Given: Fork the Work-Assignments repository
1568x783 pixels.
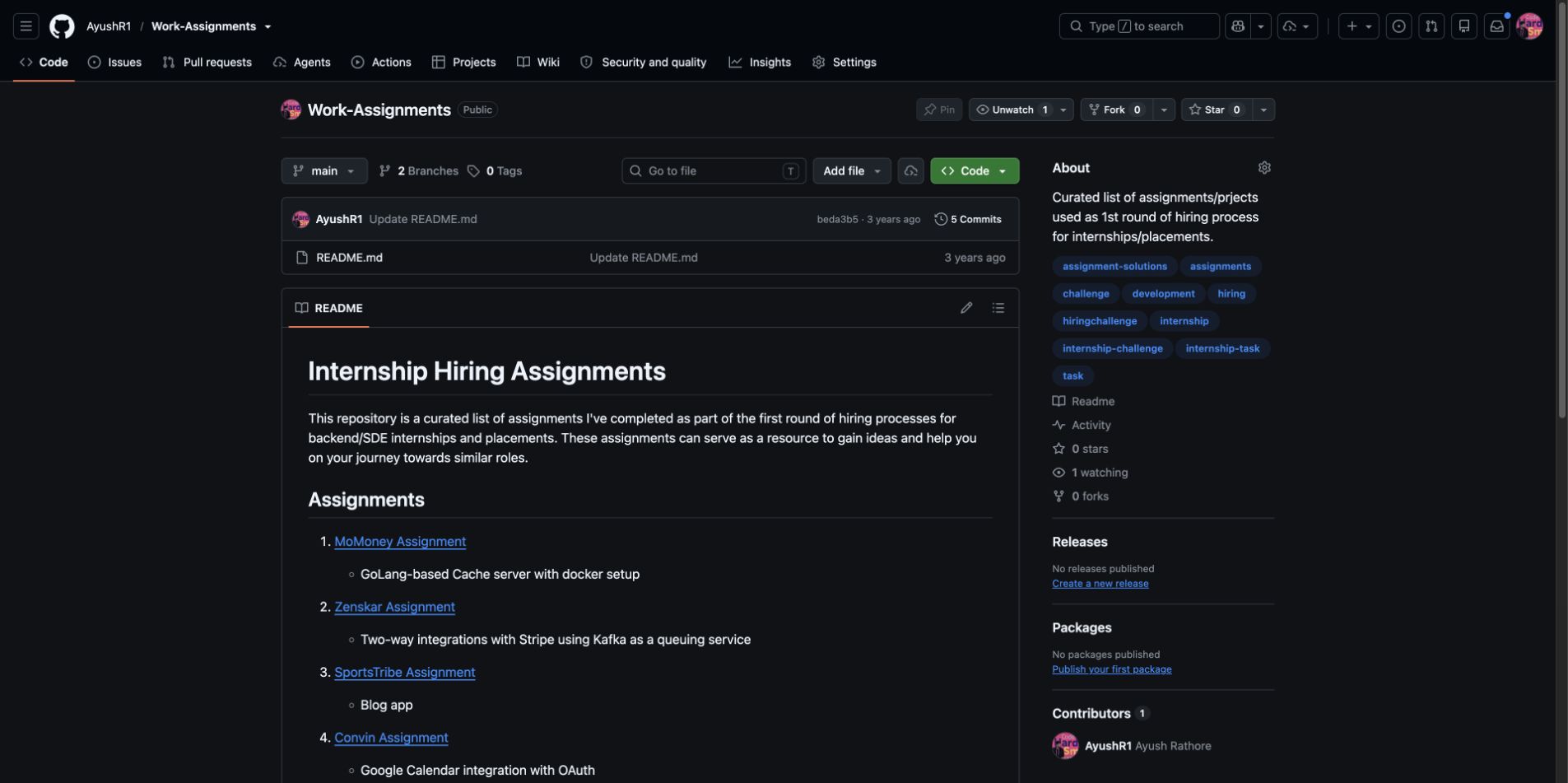Looking at the screenshot, I should point(1116,110).
